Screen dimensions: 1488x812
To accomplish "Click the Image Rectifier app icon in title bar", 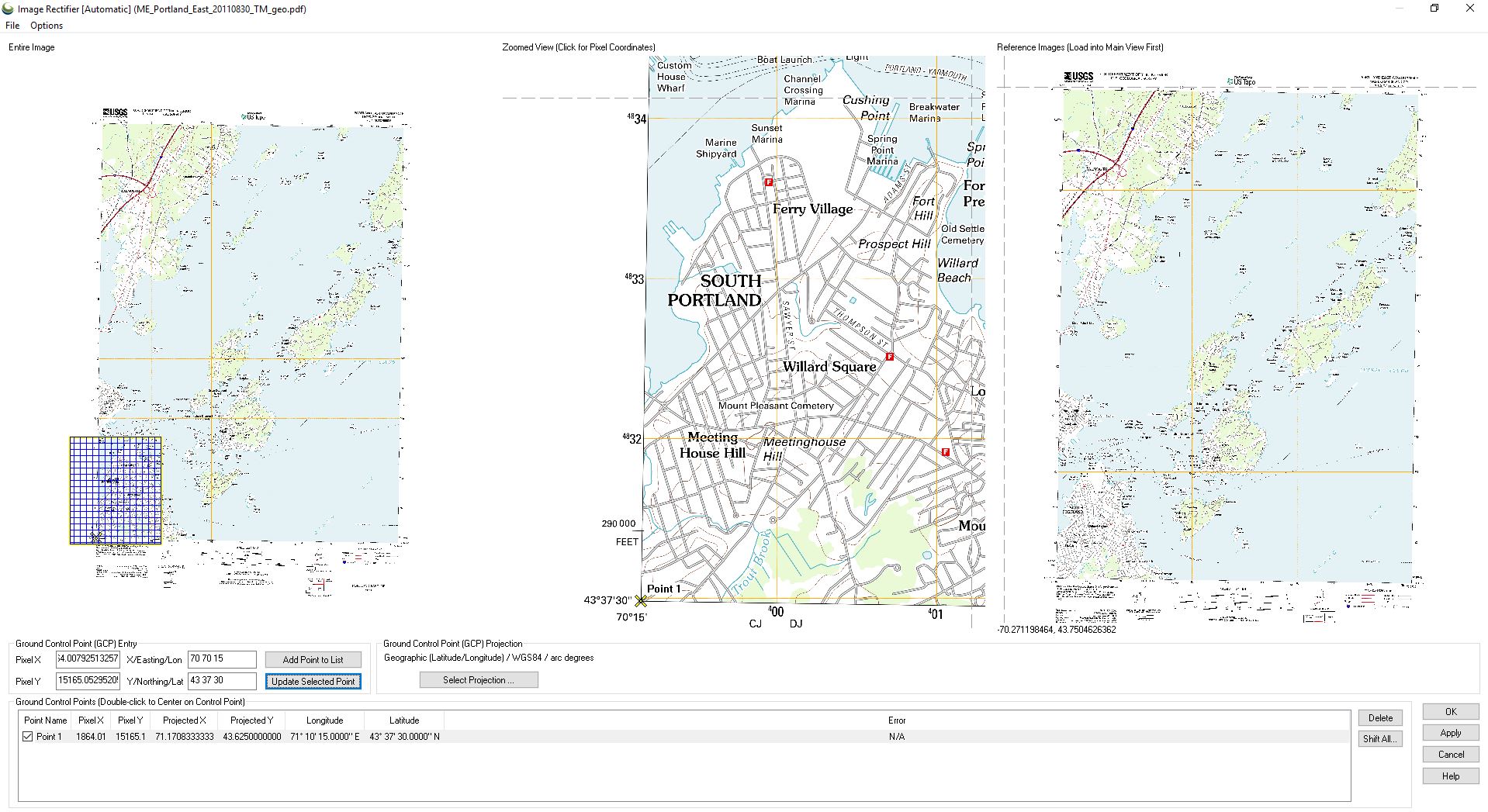I will click(8, 9).
